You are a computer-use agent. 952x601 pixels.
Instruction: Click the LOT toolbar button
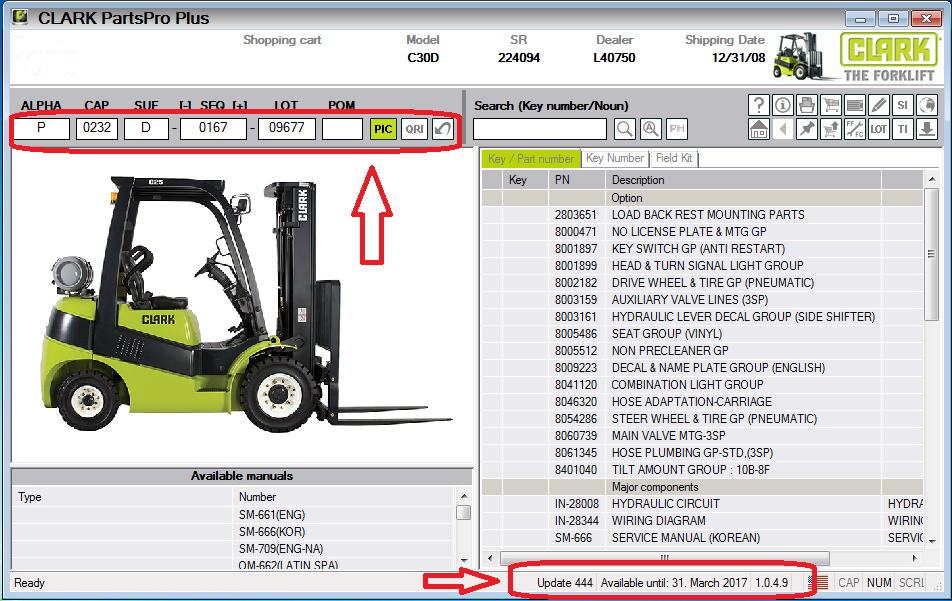(879, 129)
